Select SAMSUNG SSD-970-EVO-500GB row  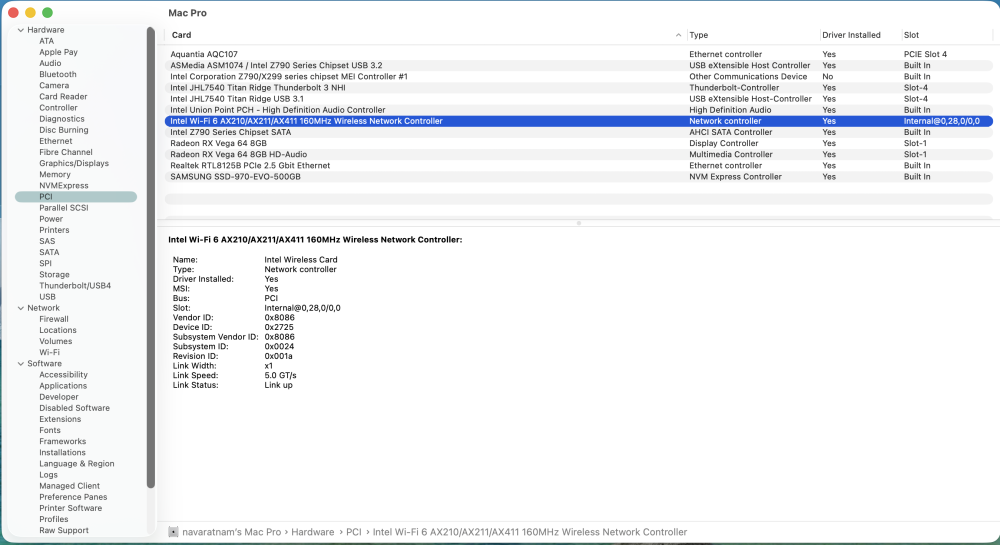click(x=578, y=177)
